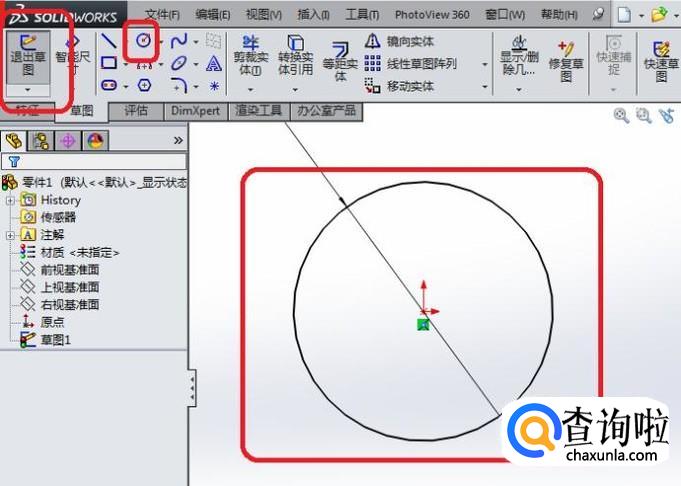Open the 编辑(E) menu
Viewport: 681px width, 486px height.
click(x=212, y=15)
